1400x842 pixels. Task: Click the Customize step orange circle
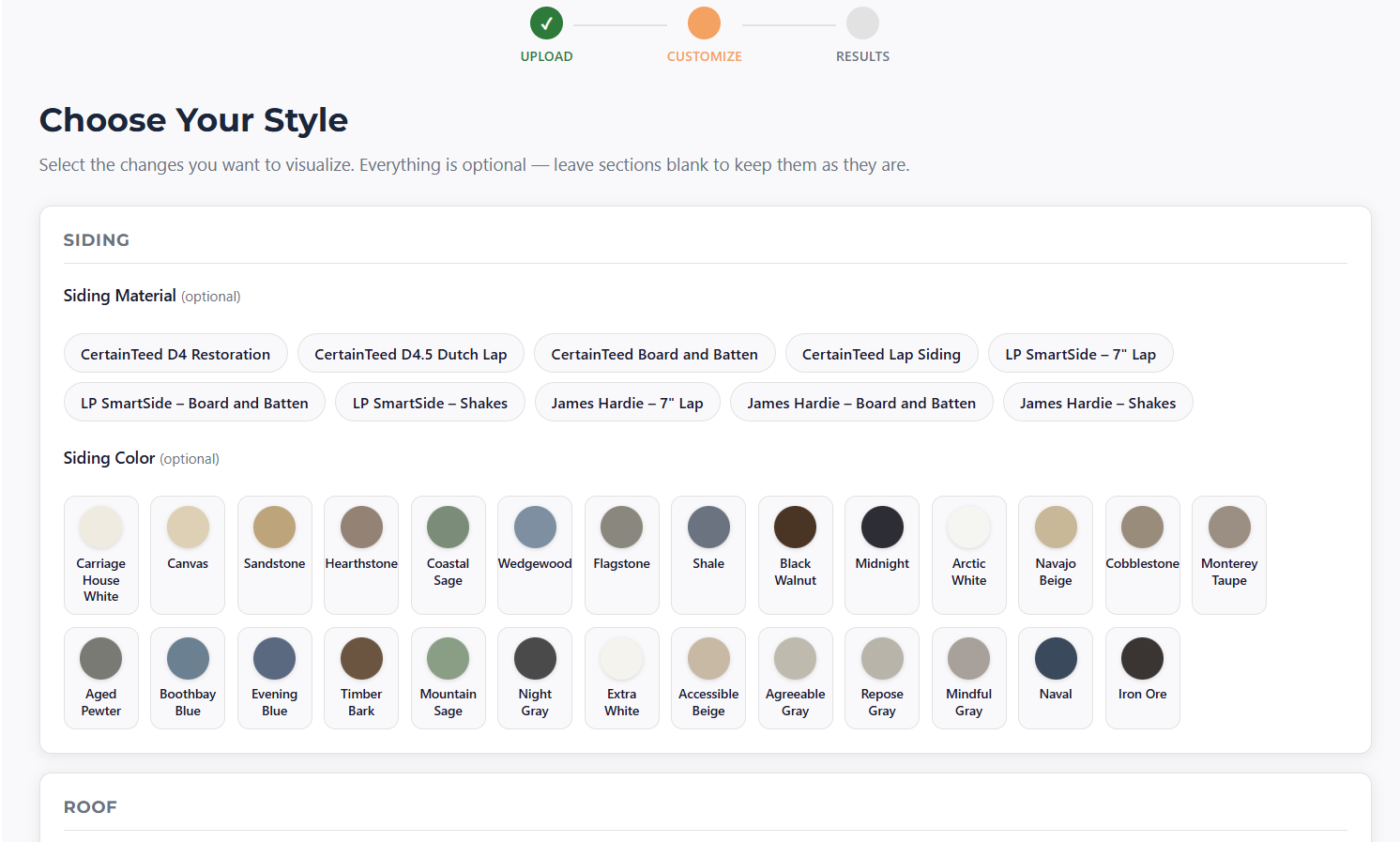[x=704, y=23]
